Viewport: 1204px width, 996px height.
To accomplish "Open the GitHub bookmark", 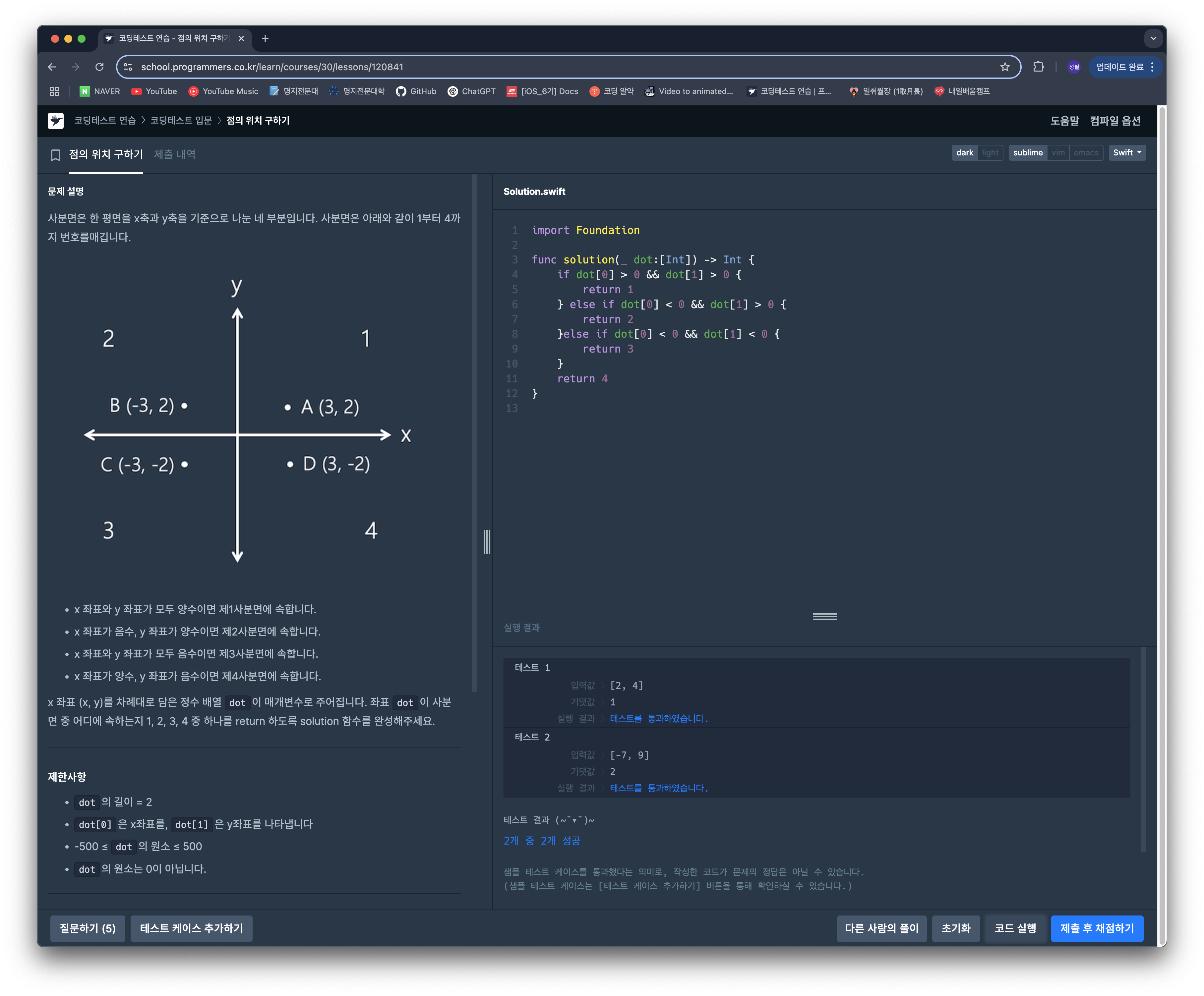I will click(x=416, y=91).
